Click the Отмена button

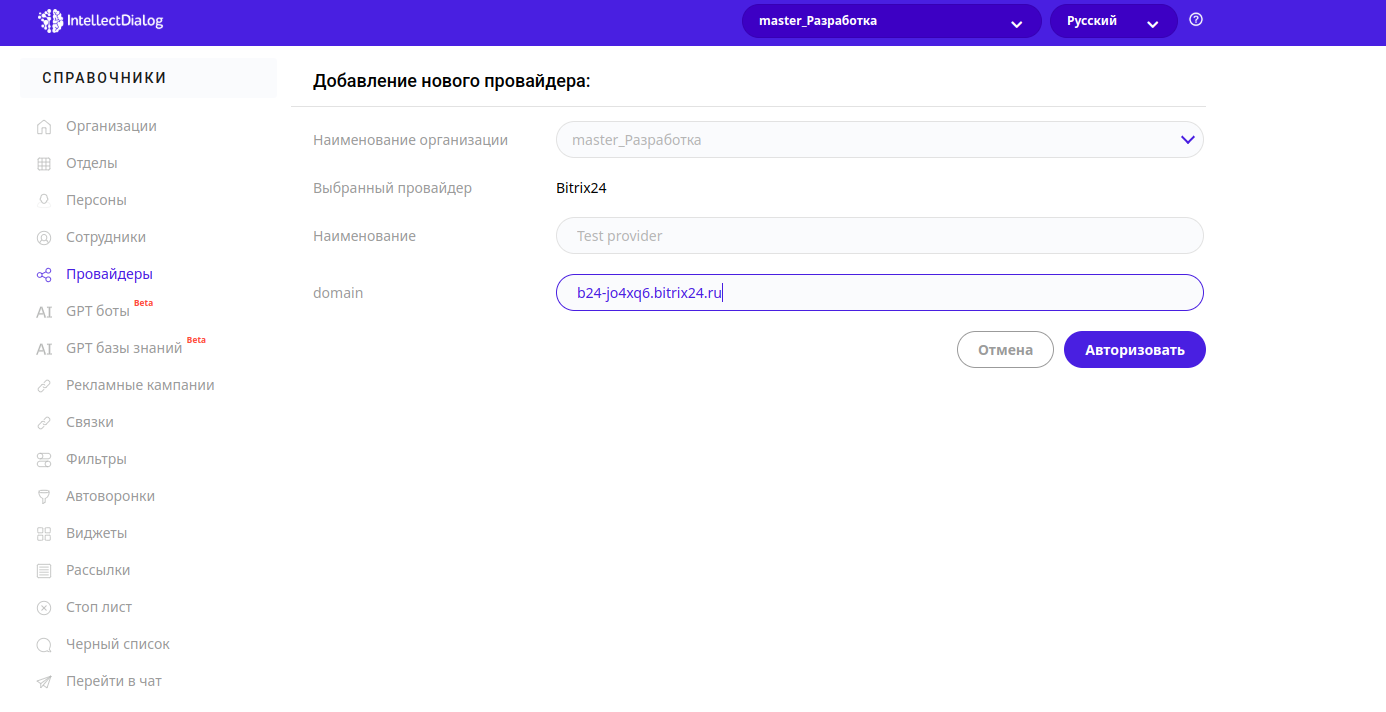click(x=1005, y=350)
